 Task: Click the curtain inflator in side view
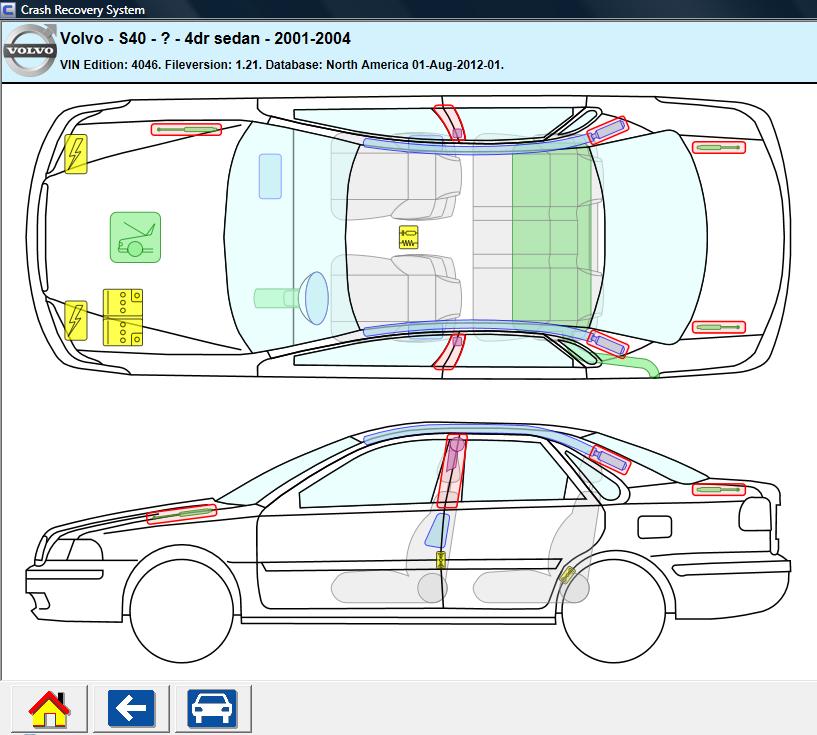[610, 459]
